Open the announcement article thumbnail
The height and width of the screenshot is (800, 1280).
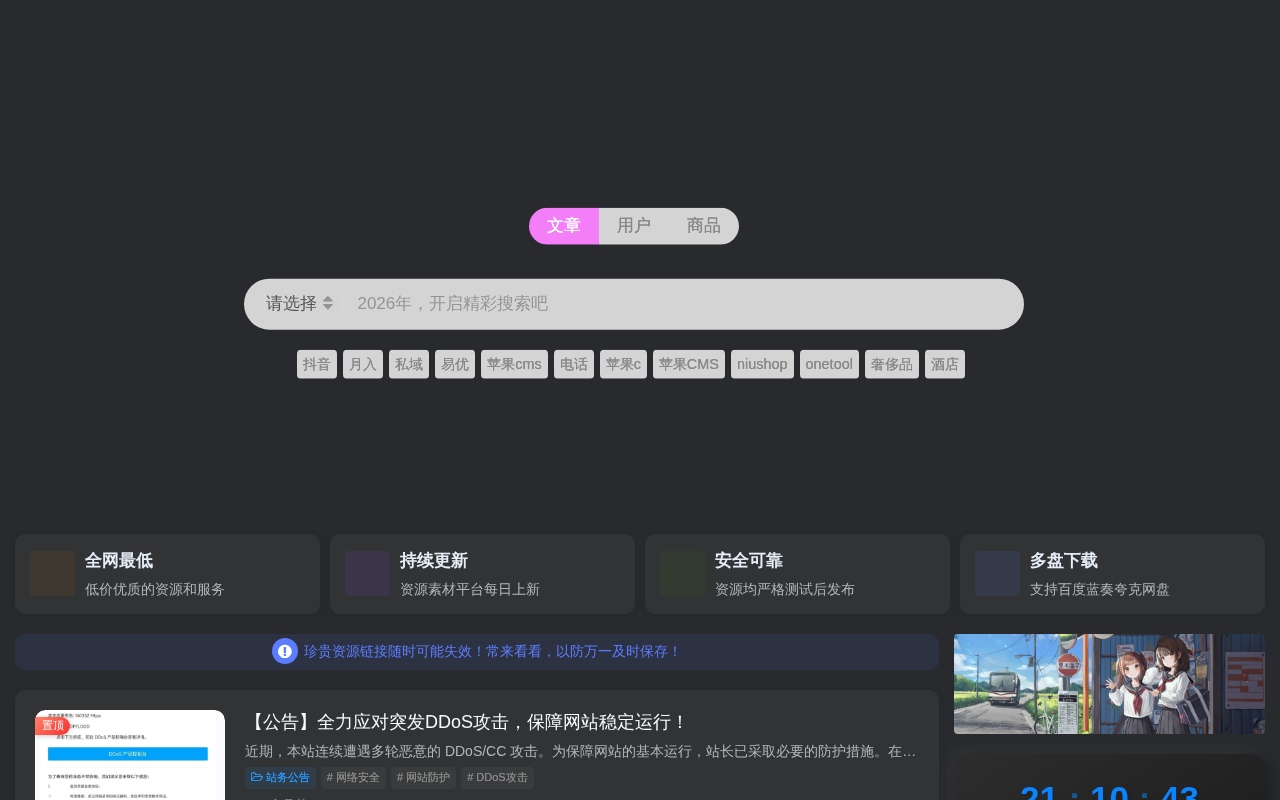pos(130,755)
